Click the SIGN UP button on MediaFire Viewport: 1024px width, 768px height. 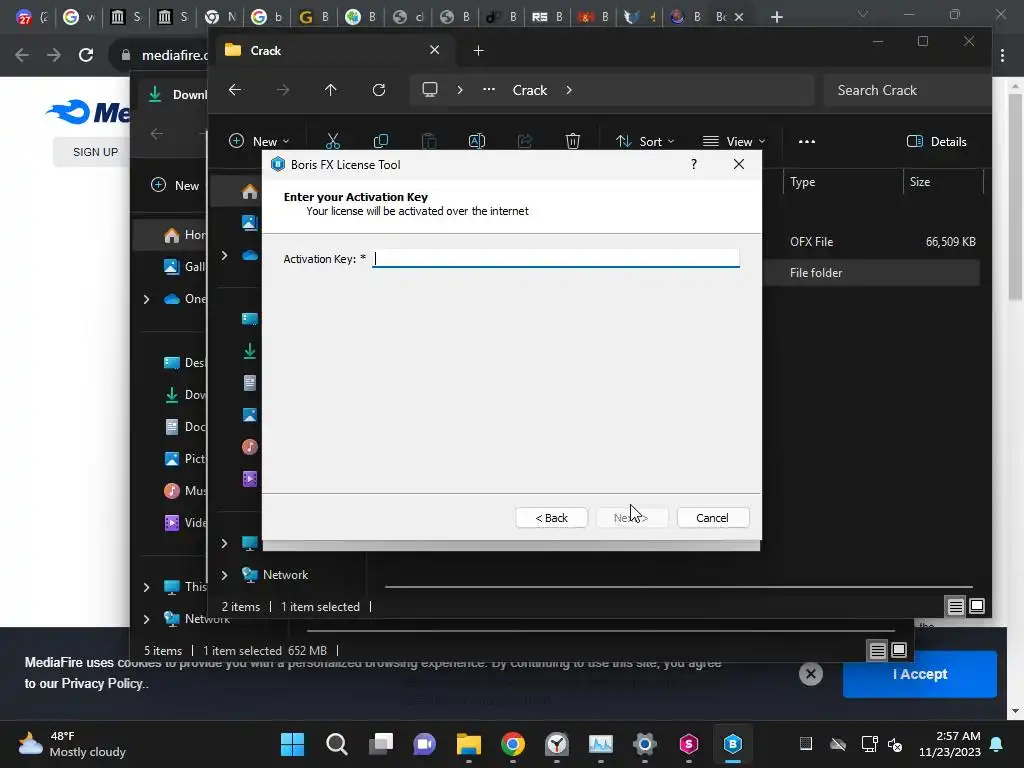point(95,152)
